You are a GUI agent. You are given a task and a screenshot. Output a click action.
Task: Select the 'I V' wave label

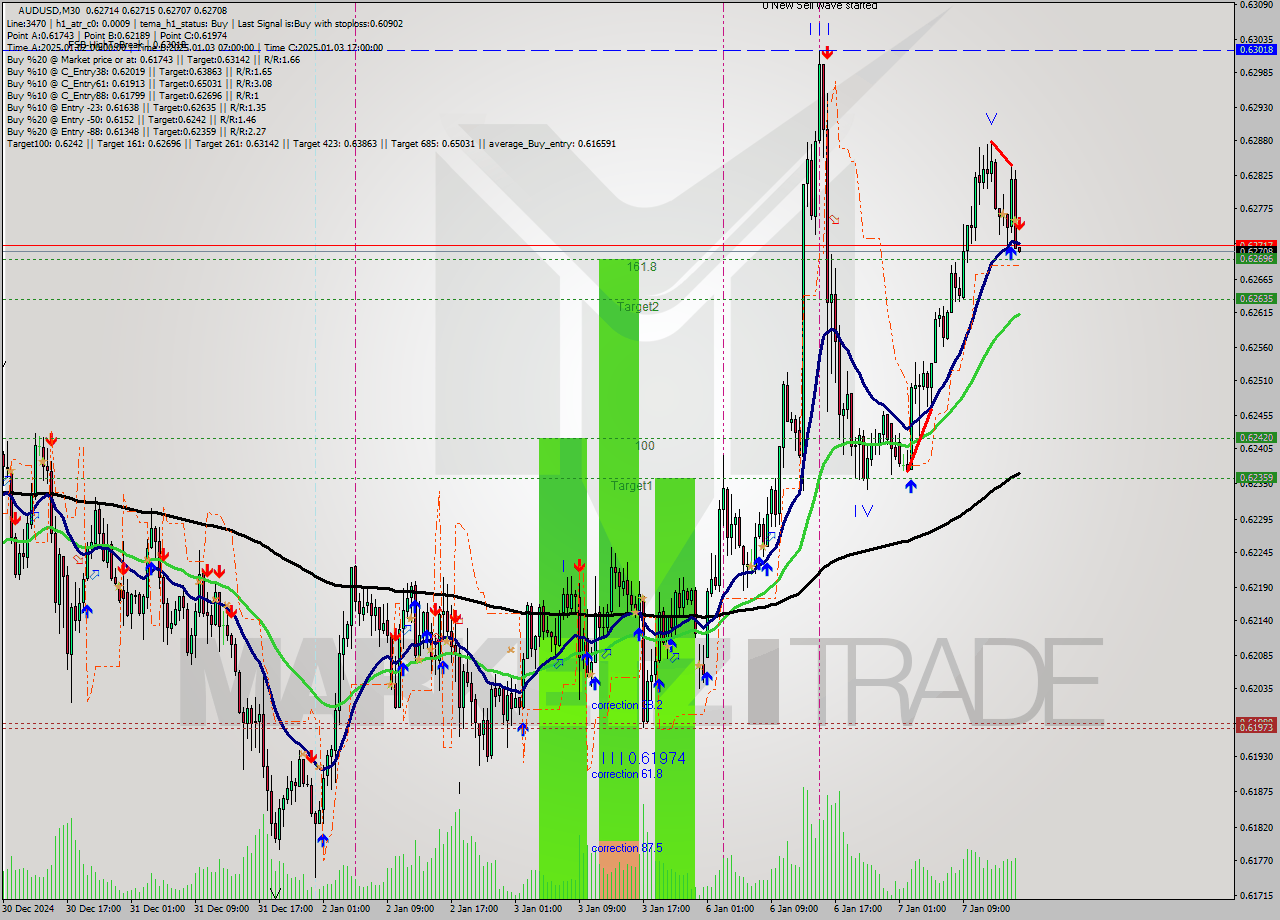click(864, 511)
